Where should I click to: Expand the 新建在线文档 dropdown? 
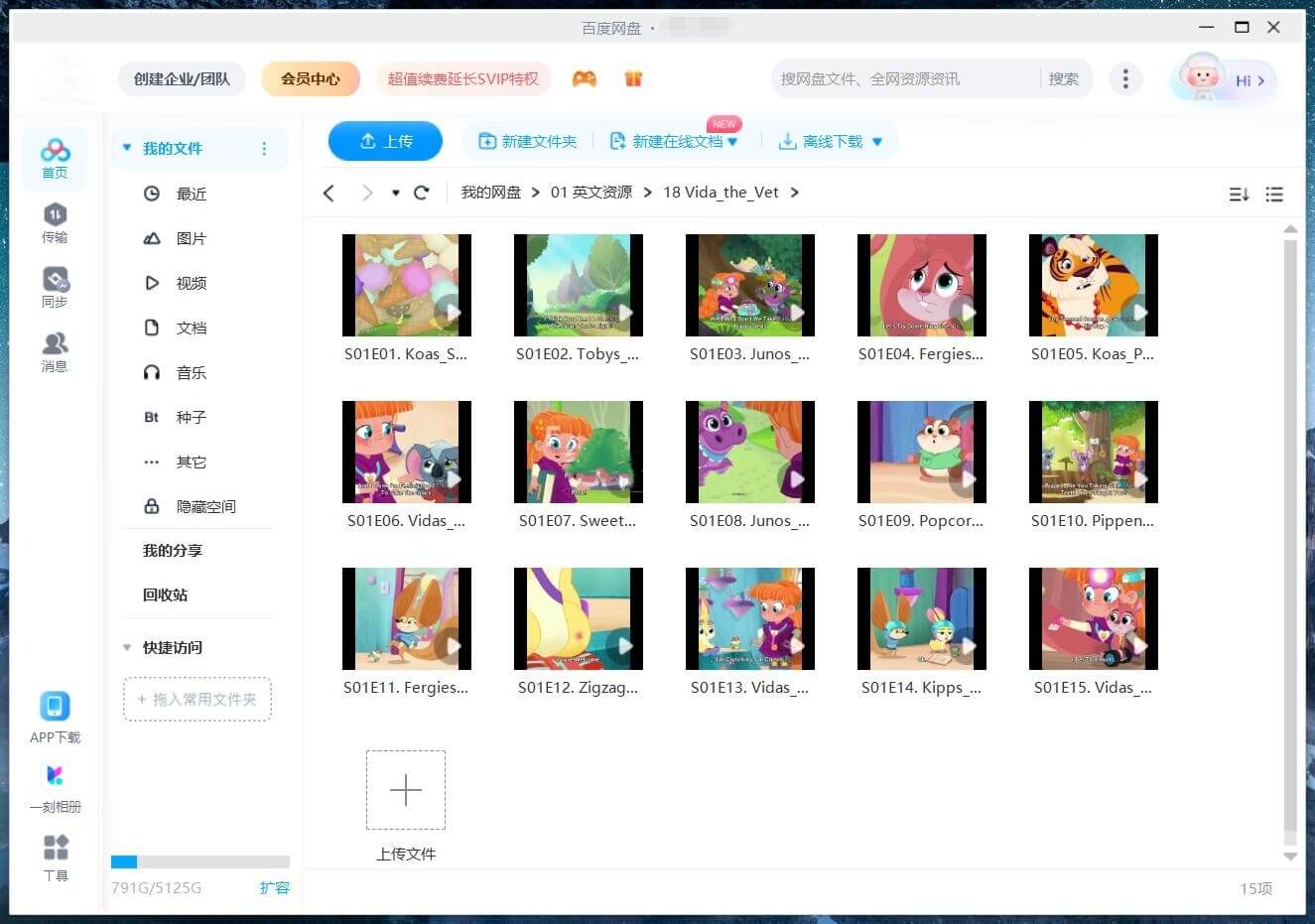[732, 142]
